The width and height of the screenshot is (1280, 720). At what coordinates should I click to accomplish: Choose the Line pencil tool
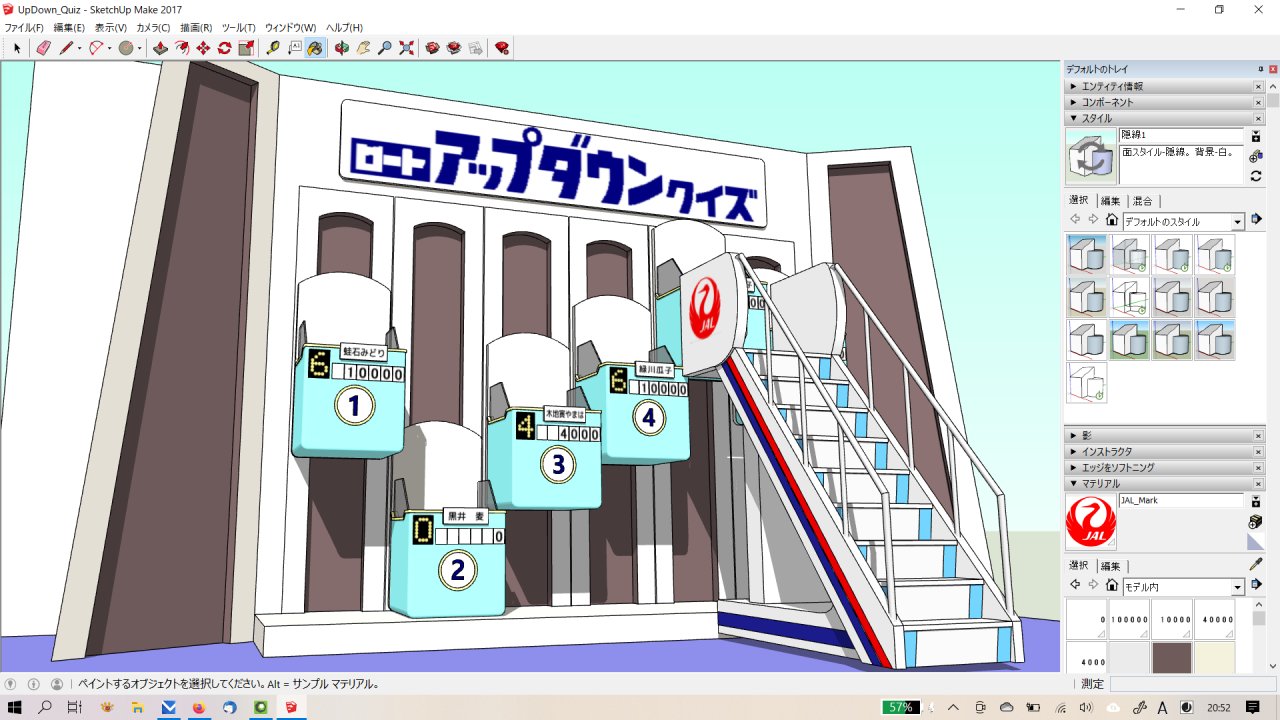click(65, 47)
